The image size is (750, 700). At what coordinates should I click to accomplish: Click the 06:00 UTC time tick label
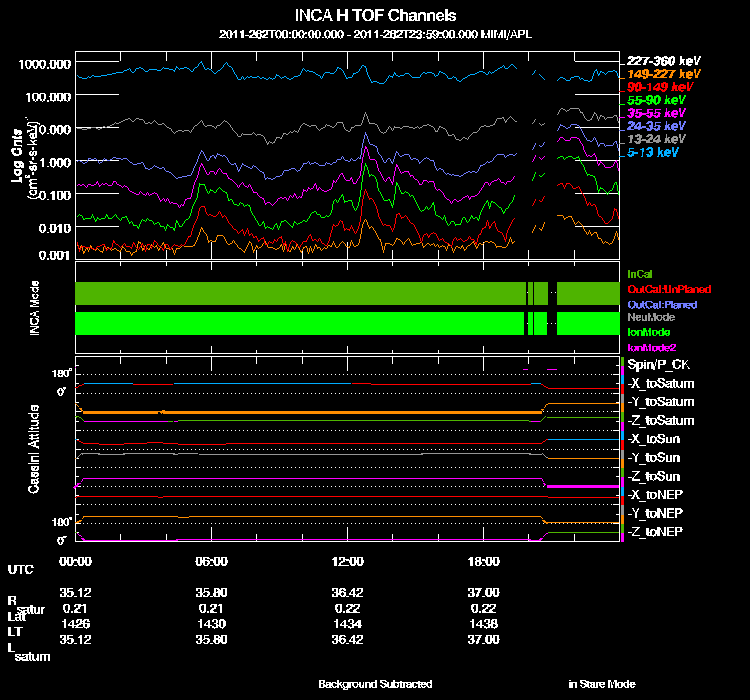[212, 561]
